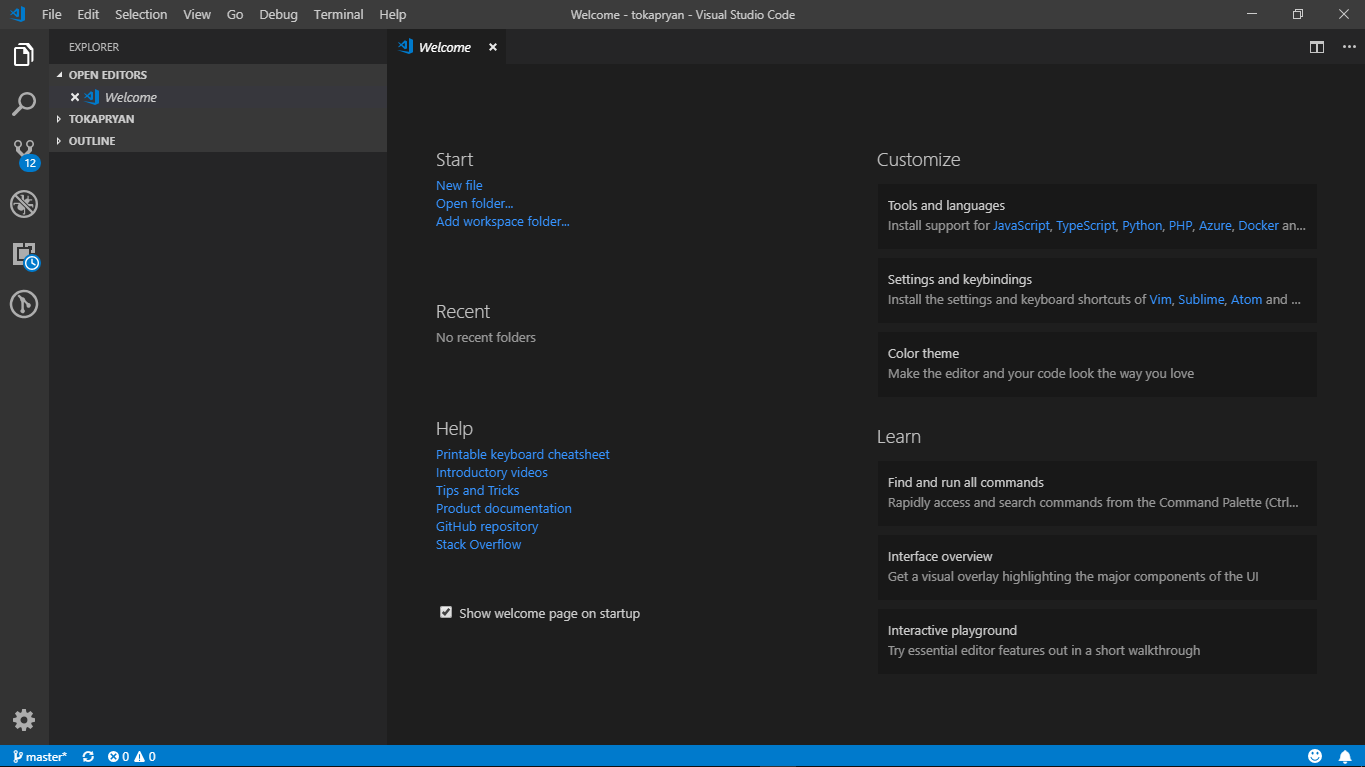Image resolution: width=1365 pixels, height=767 pixels.
Task: Open Interface overview card
Action: click(1097, 567)
